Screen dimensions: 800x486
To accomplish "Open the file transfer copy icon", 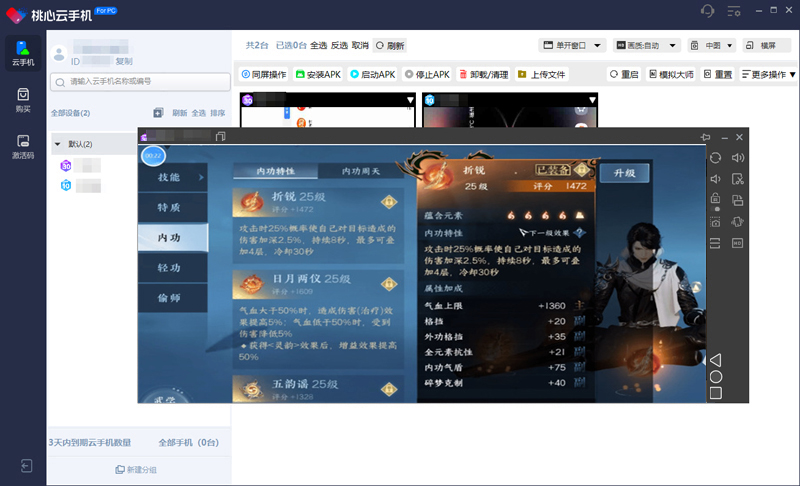I will pos(738,200).
